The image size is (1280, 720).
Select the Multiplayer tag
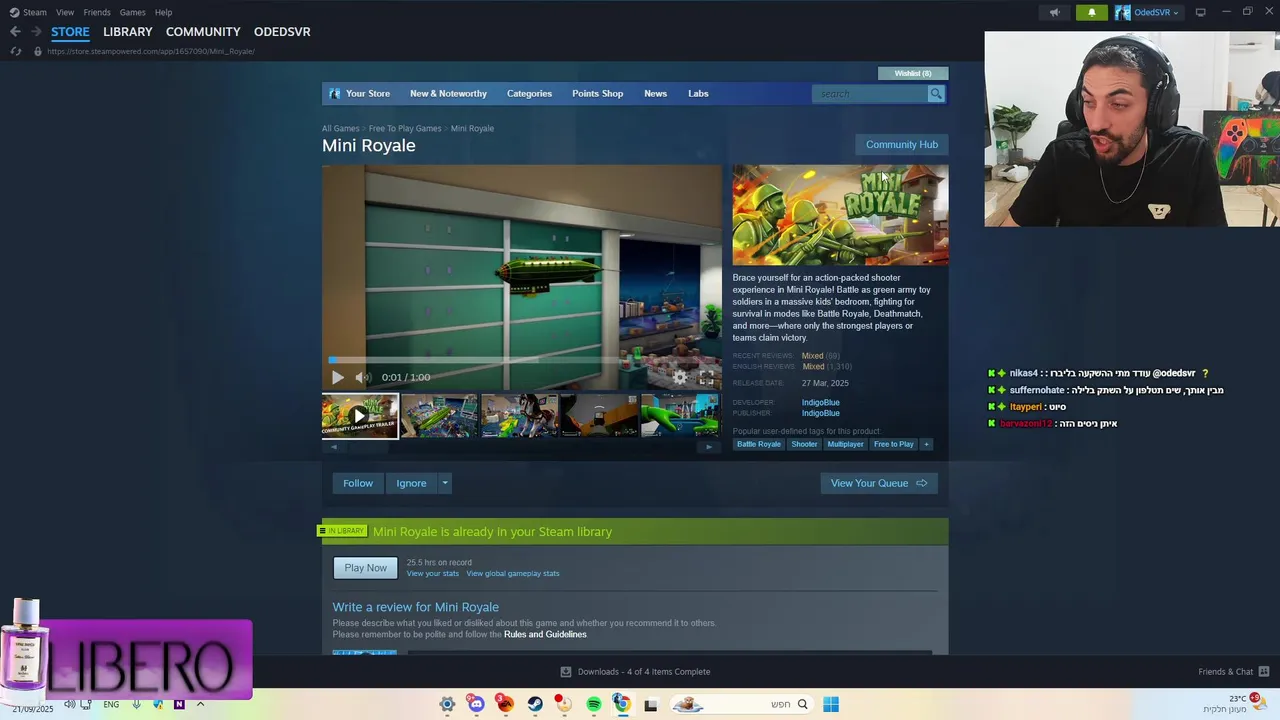tap(845, 445)
